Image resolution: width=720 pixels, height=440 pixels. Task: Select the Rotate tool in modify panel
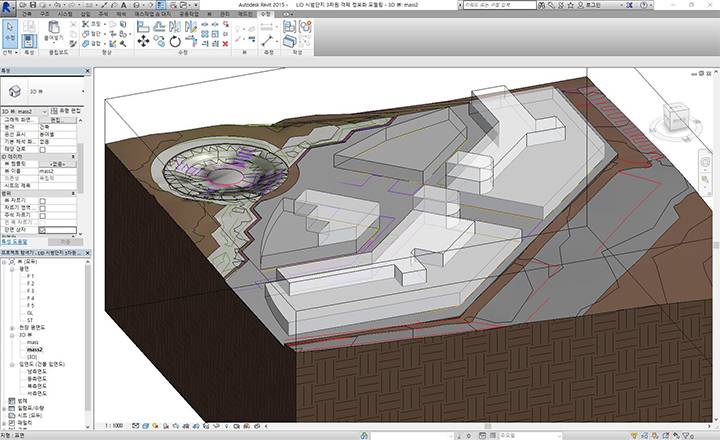[176, 42]
